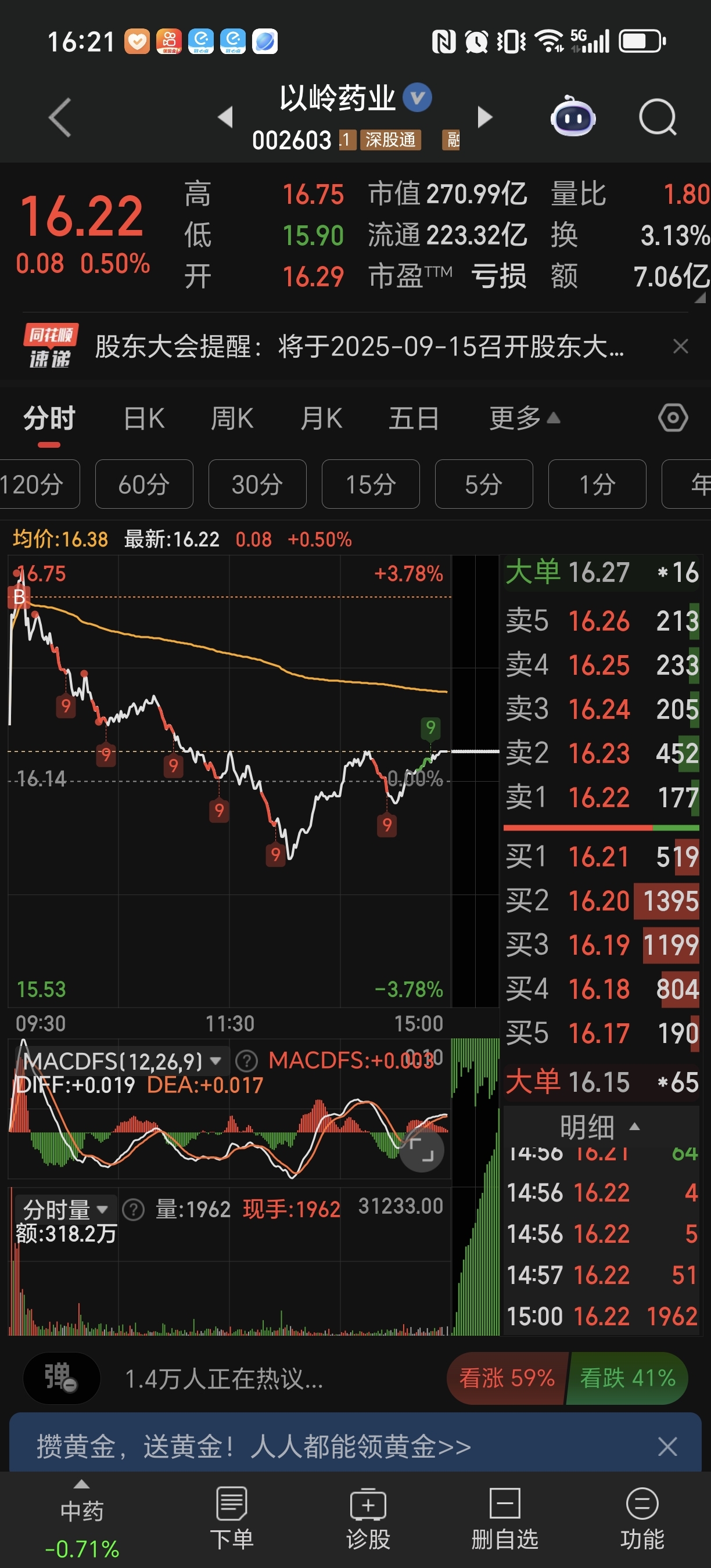Select the 五日 tab
The image size is (711, 1568).
pyautogui.click(x=414, y=419)
